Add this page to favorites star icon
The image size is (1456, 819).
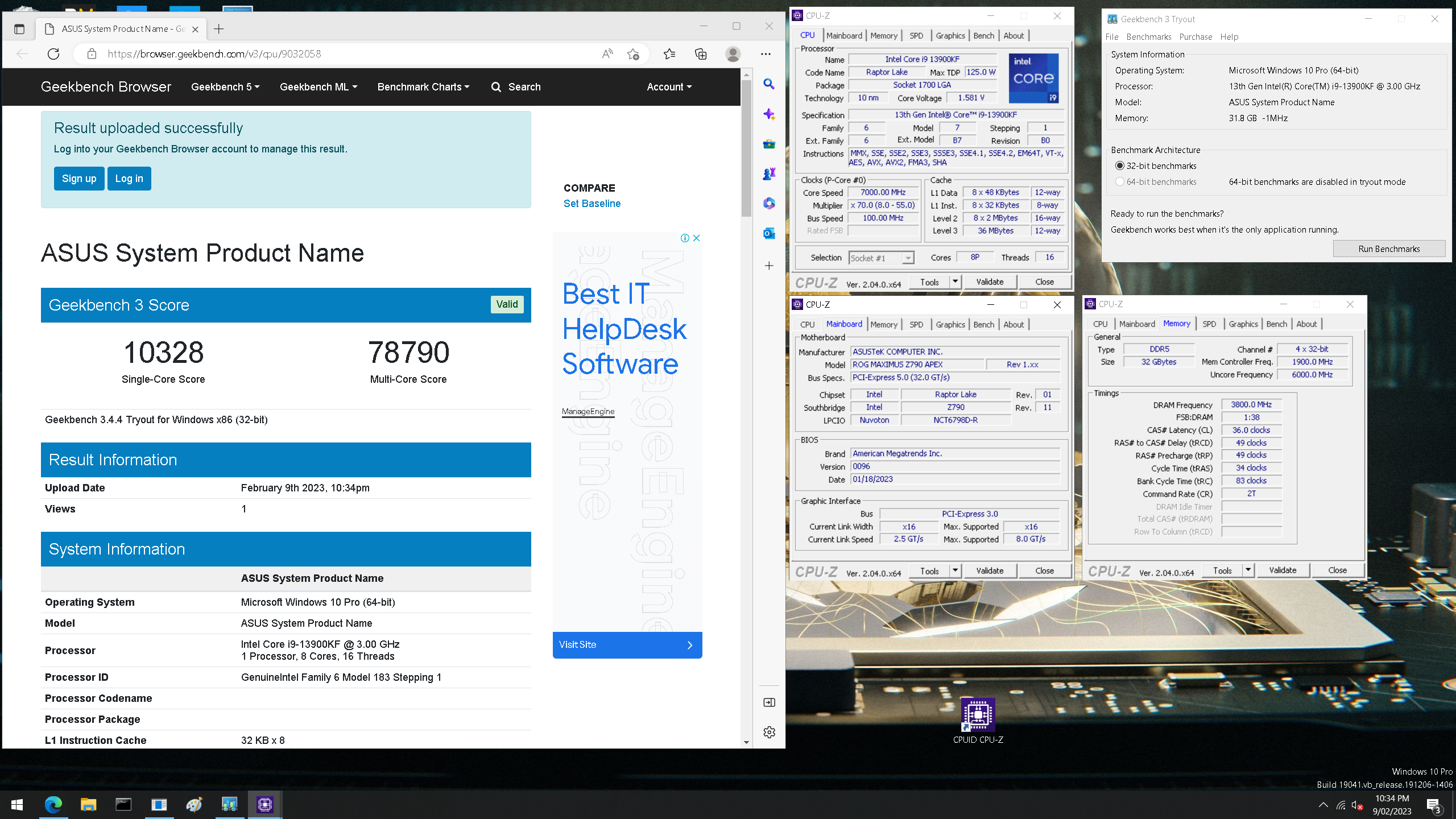coord(633,54)
